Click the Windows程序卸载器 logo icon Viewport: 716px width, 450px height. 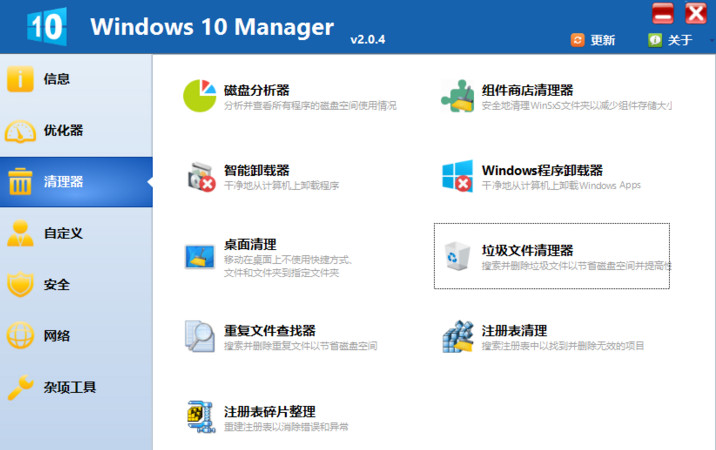pos(458,176)
